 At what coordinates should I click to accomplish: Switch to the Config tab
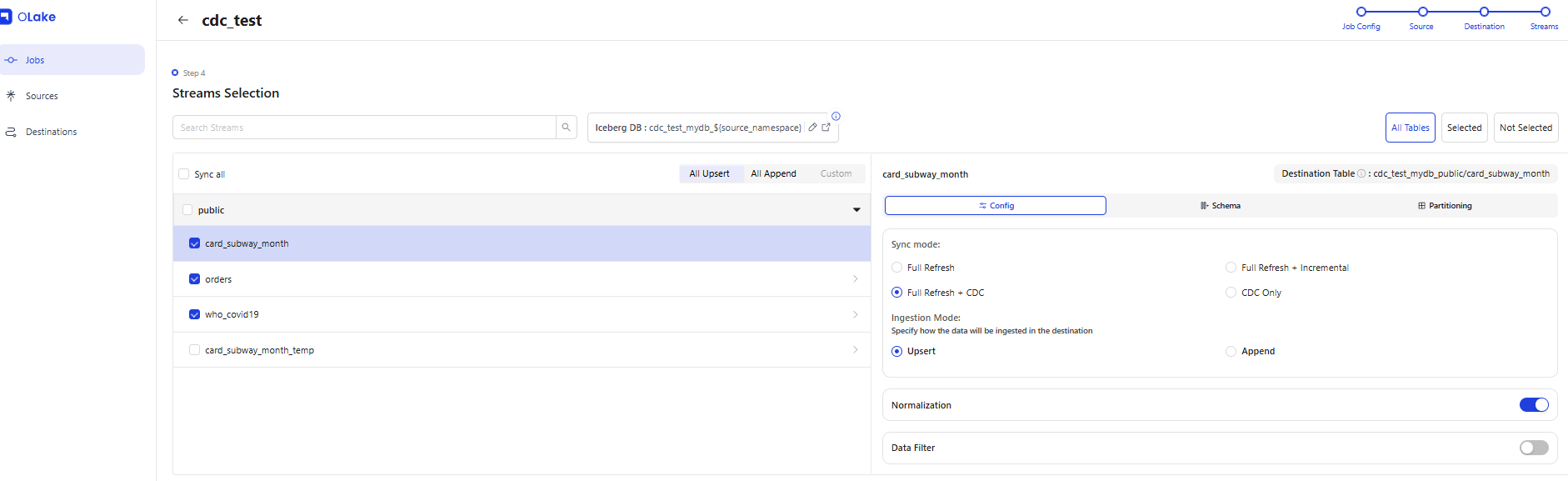[996, 206]
